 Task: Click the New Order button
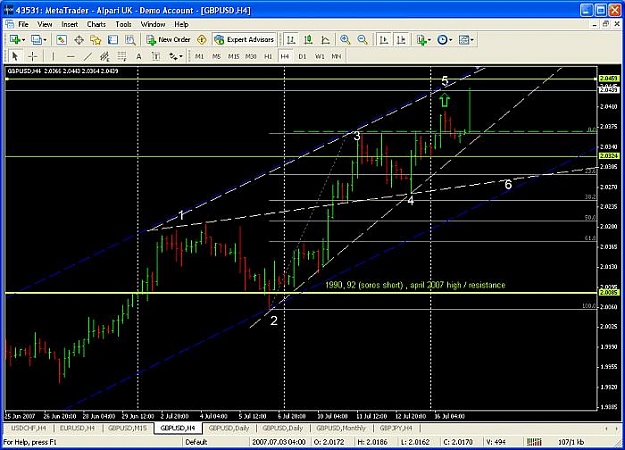pyautogui.click(x=169, y=39)
